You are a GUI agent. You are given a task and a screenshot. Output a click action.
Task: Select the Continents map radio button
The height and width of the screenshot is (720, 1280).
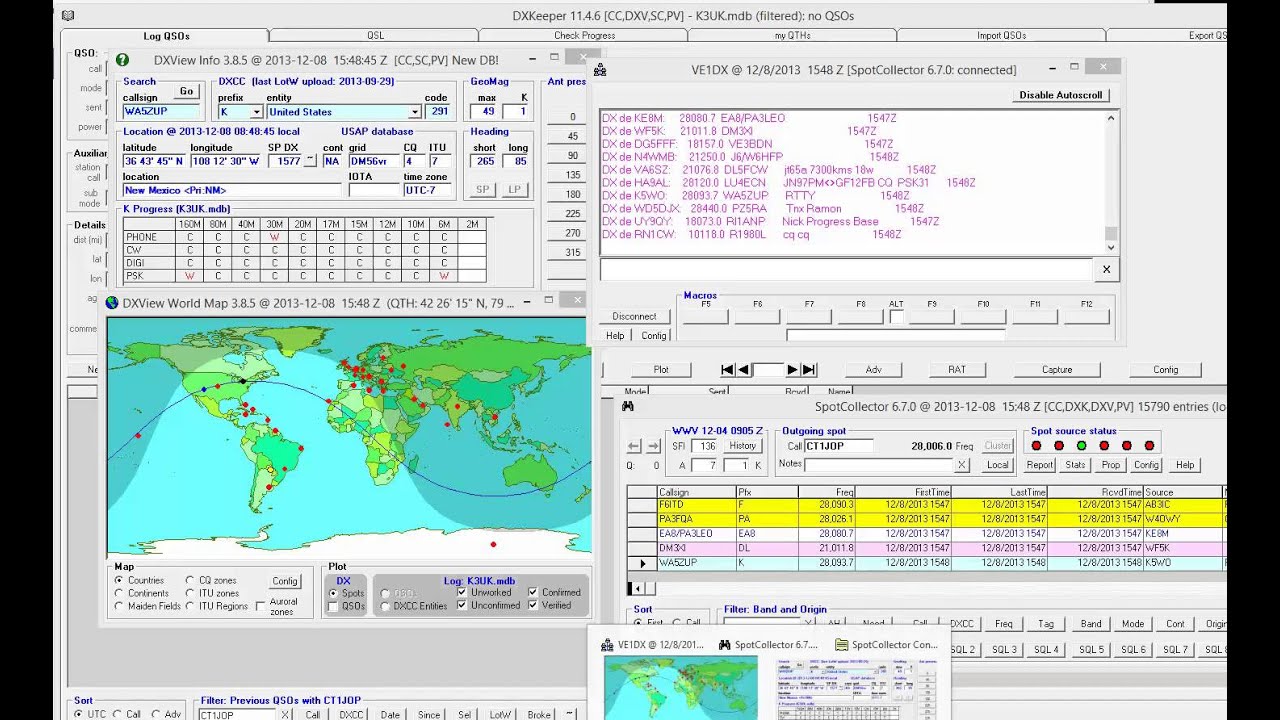point(119,593)
